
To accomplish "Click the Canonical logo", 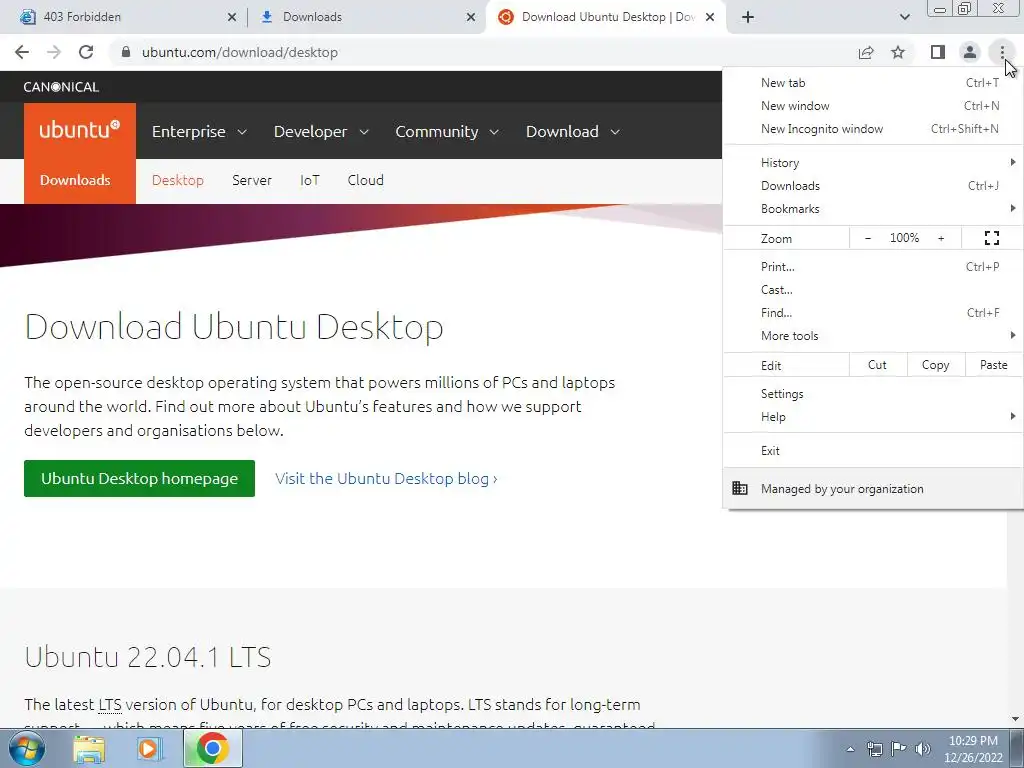I will click(x=61, y=87).
